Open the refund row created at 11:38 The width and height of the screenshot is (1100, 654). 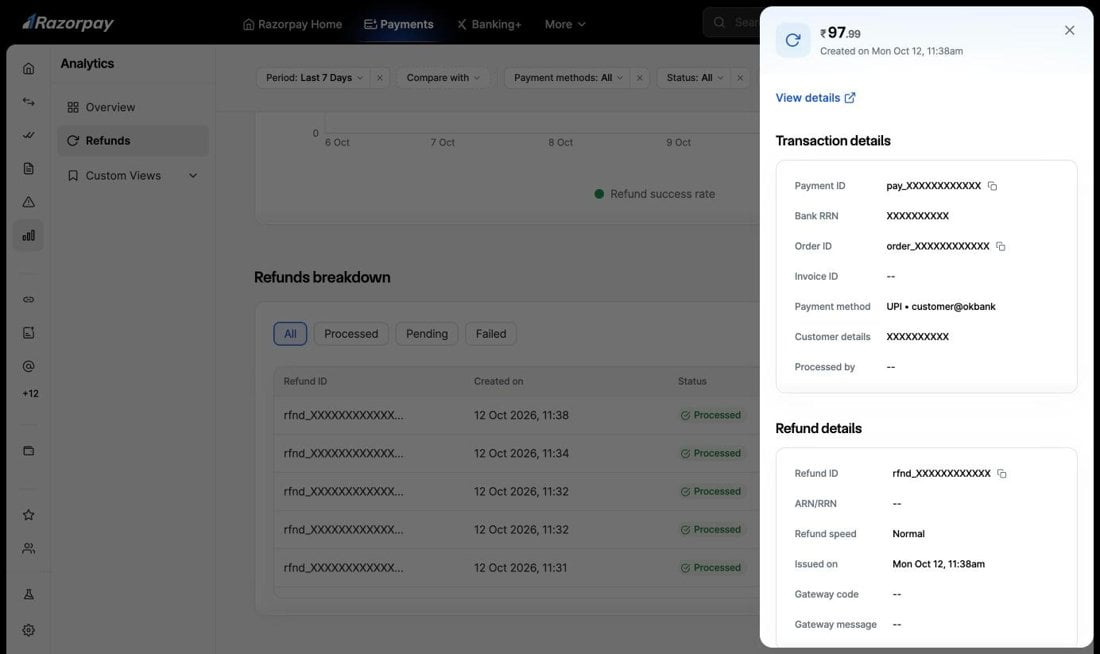click(x=516, y=415)
